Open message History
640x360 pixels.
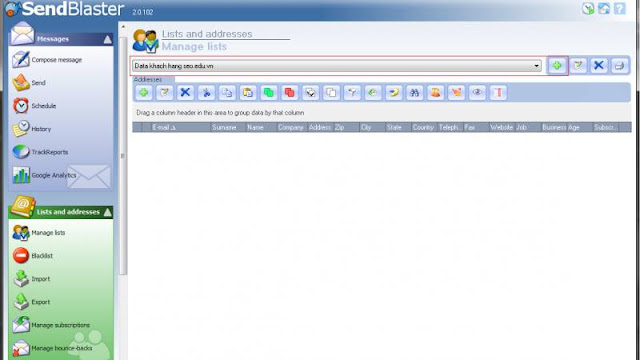click(x=32, y=129)
